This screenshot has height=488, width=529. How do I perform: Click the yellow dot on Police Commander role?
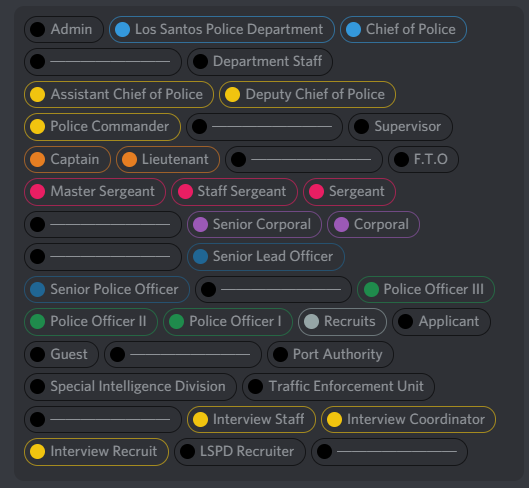coord(37,127)
